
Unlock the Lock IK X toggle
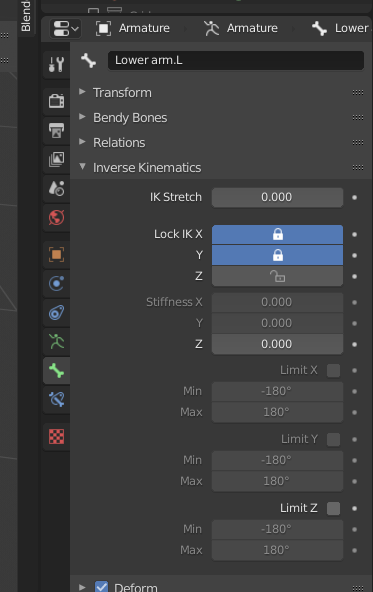[x=277, y=234]
